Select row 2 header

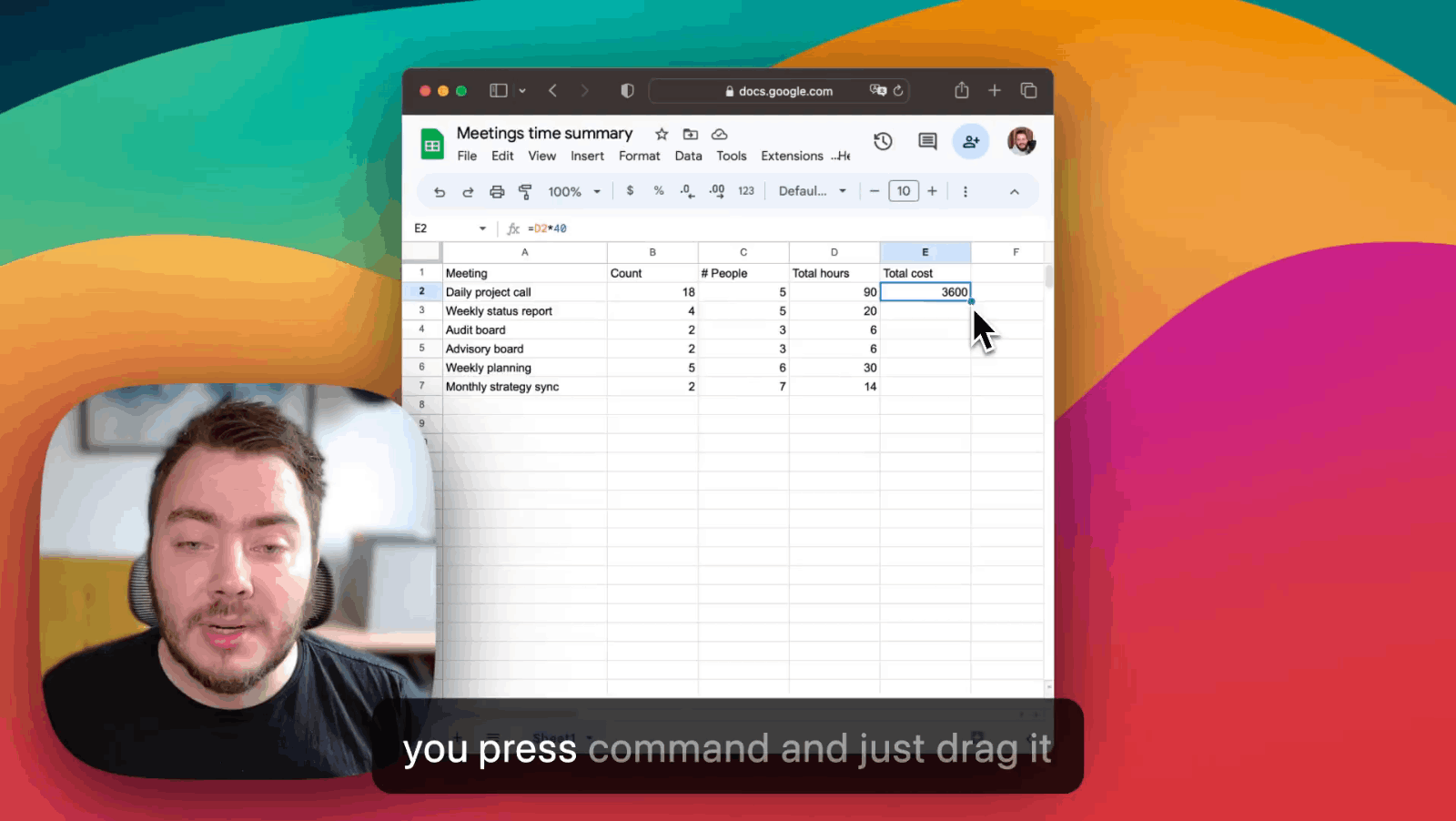422,291
